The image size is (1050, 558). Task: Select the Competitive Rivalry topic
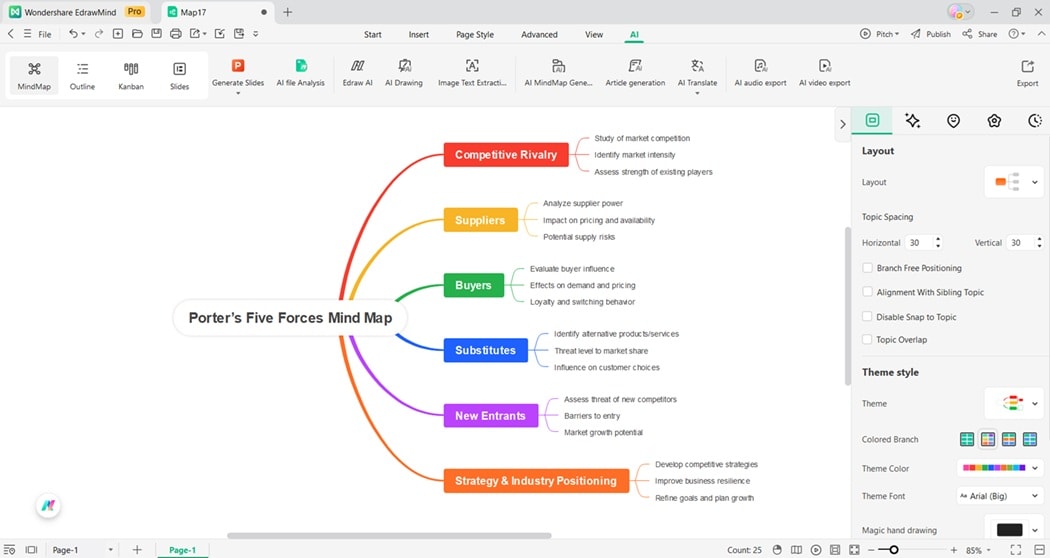pos(506,155)
